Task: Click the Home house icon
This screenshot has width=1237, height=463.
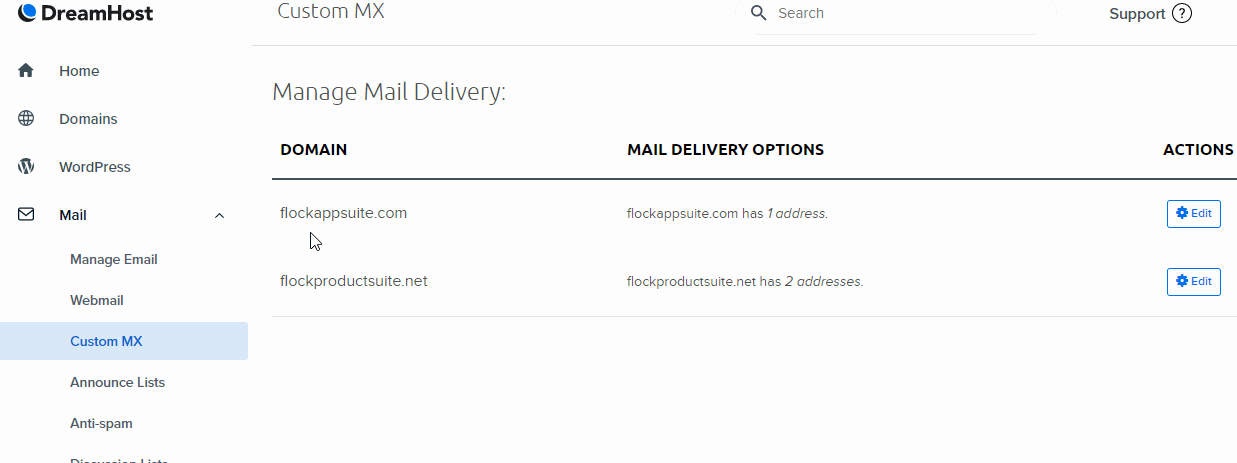Action: pos(26,71)
